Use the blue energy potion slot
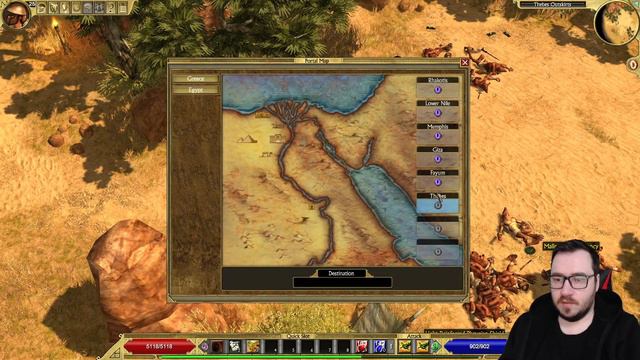This screenshot has height=360, width=640. point(379,346)
